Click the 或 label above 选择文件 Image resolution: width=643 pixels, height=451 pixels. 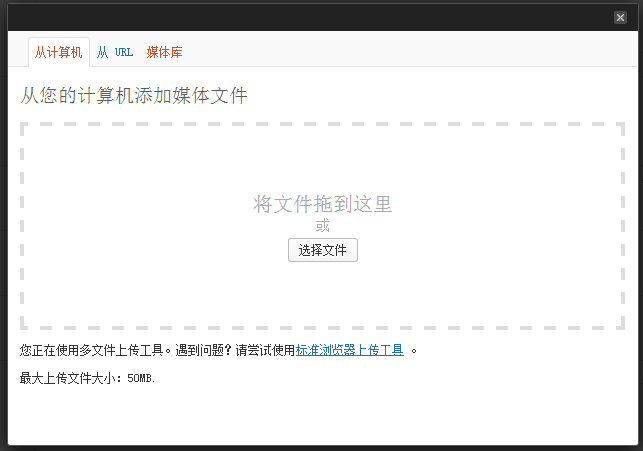[x=322, y=226]
